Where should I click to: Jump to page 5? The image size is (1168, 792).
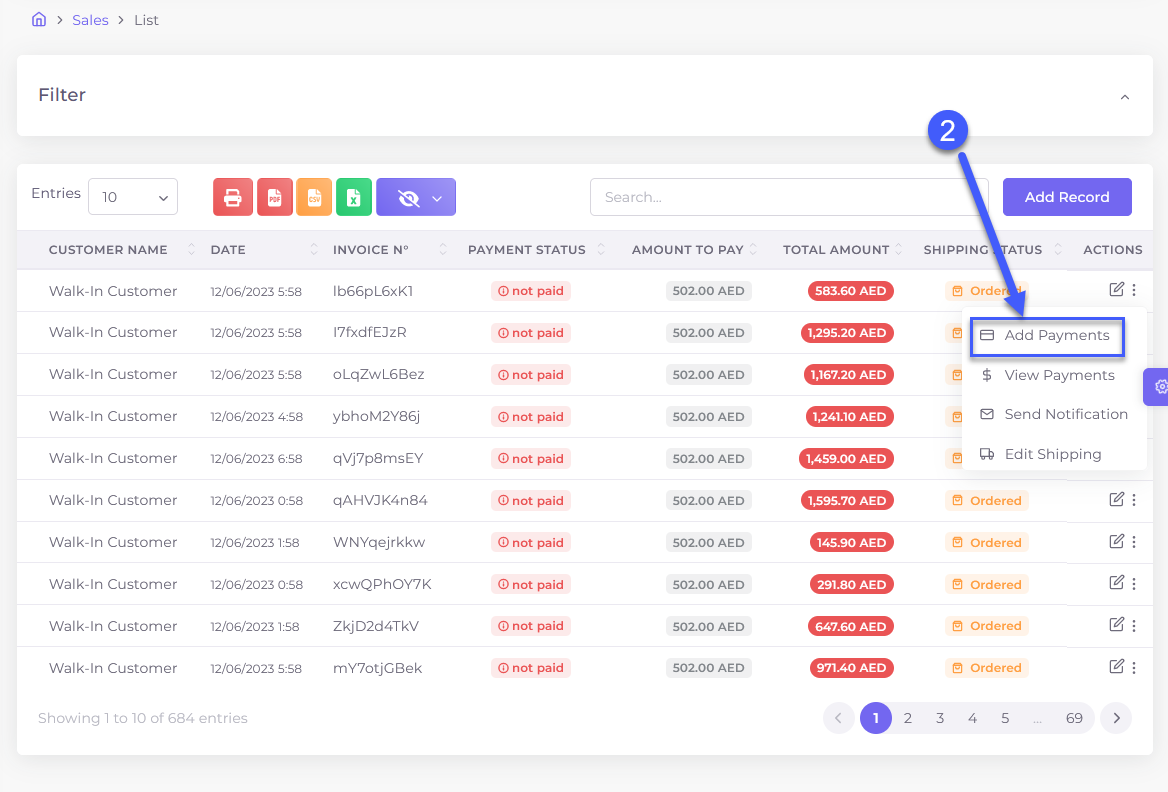1005,718
